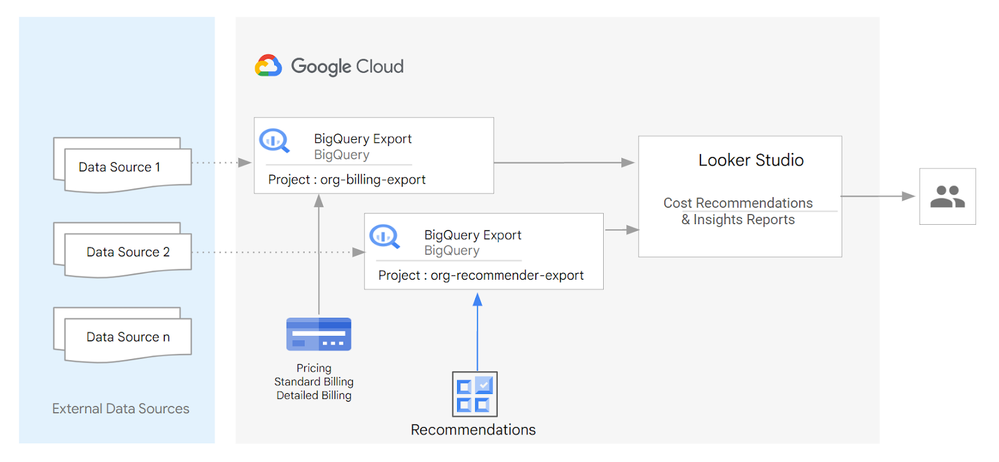Select the Data Source n document shape
Screen dimensions: 999x462
[x=123, y=335]
